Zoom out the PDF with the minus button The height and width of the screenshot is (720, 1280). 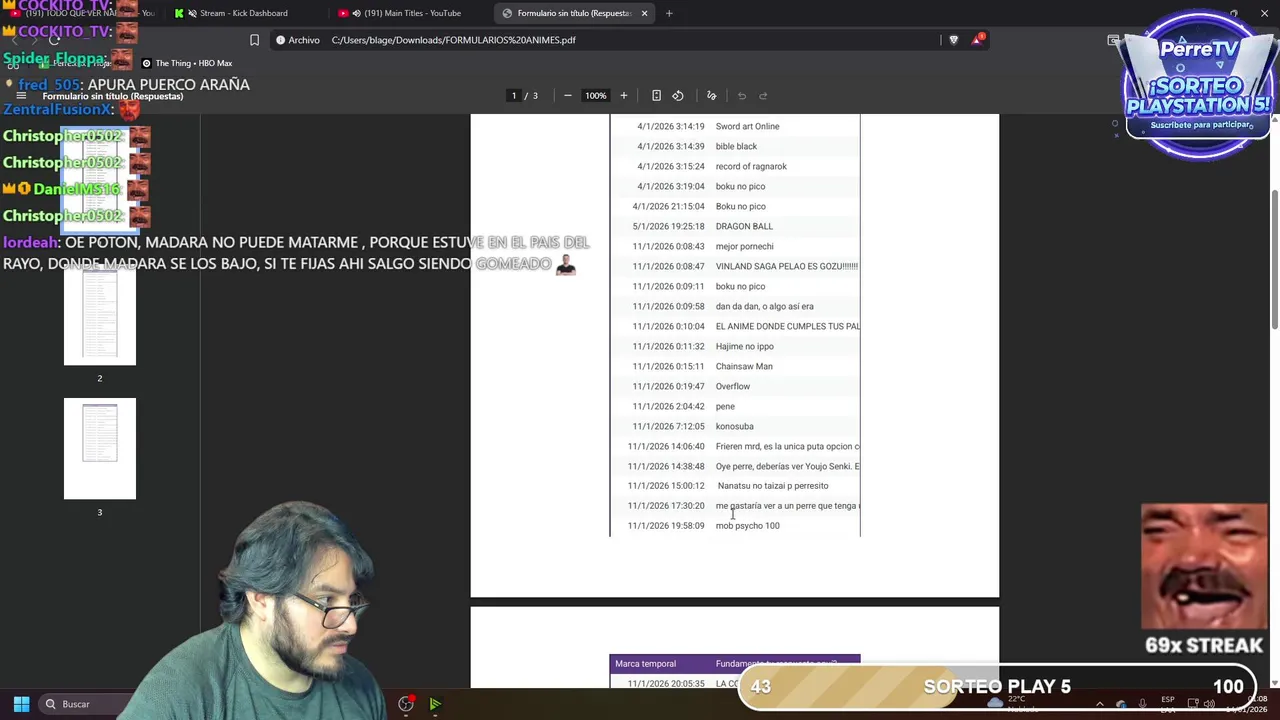568,96
